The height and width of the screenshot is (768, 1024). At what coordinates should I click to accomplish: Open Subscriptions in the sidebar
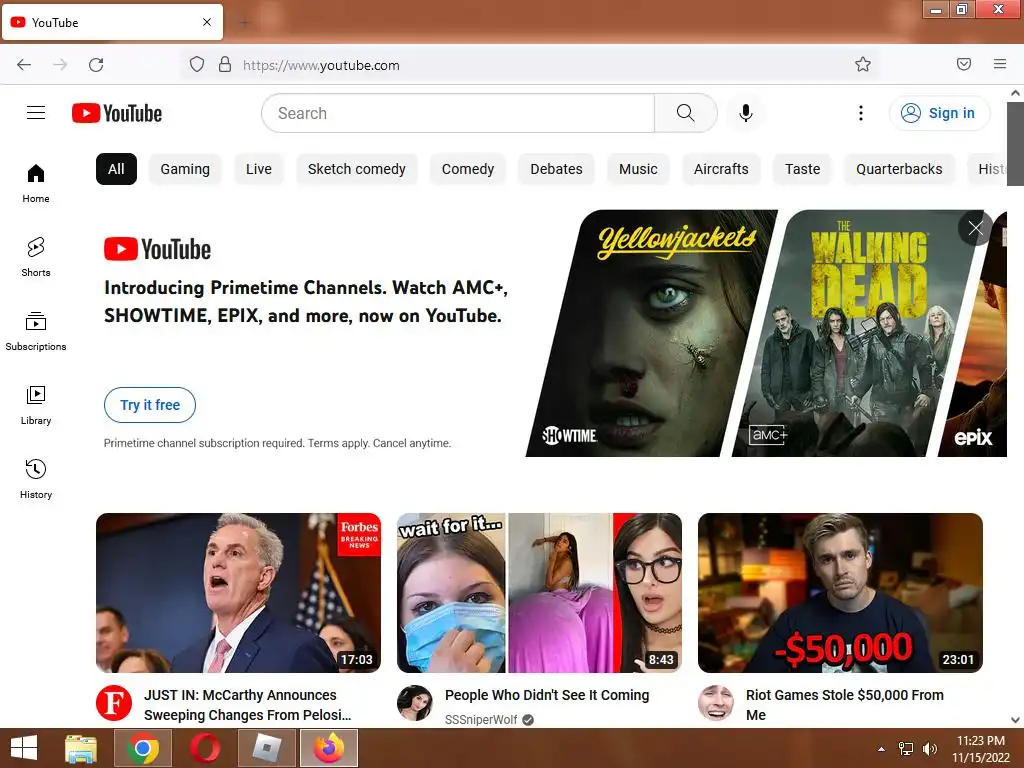tap(36, 332)
